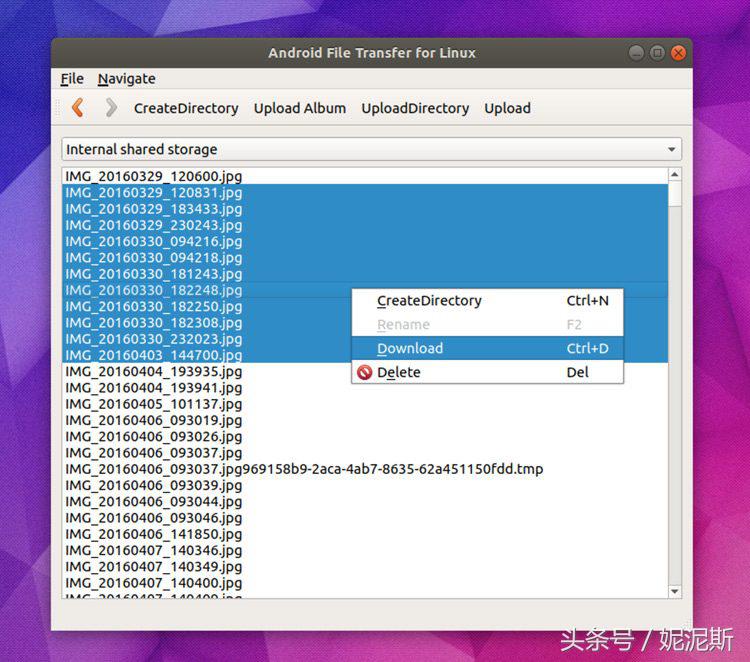The height and width of the screenshot is (662, 750).
Task: Select IMG_20160406_093037.jpg
Action: [365, 452]
